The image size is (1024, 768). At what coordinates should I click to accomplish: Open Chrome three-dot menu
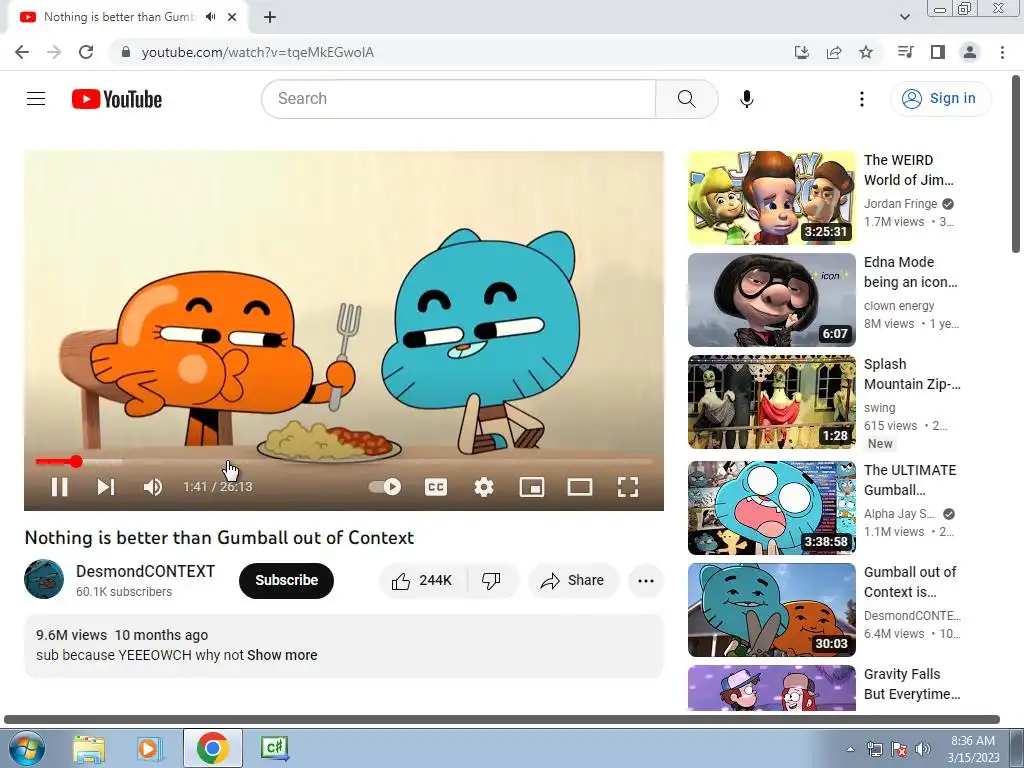pyautogui.click(x=1002, y=52)
